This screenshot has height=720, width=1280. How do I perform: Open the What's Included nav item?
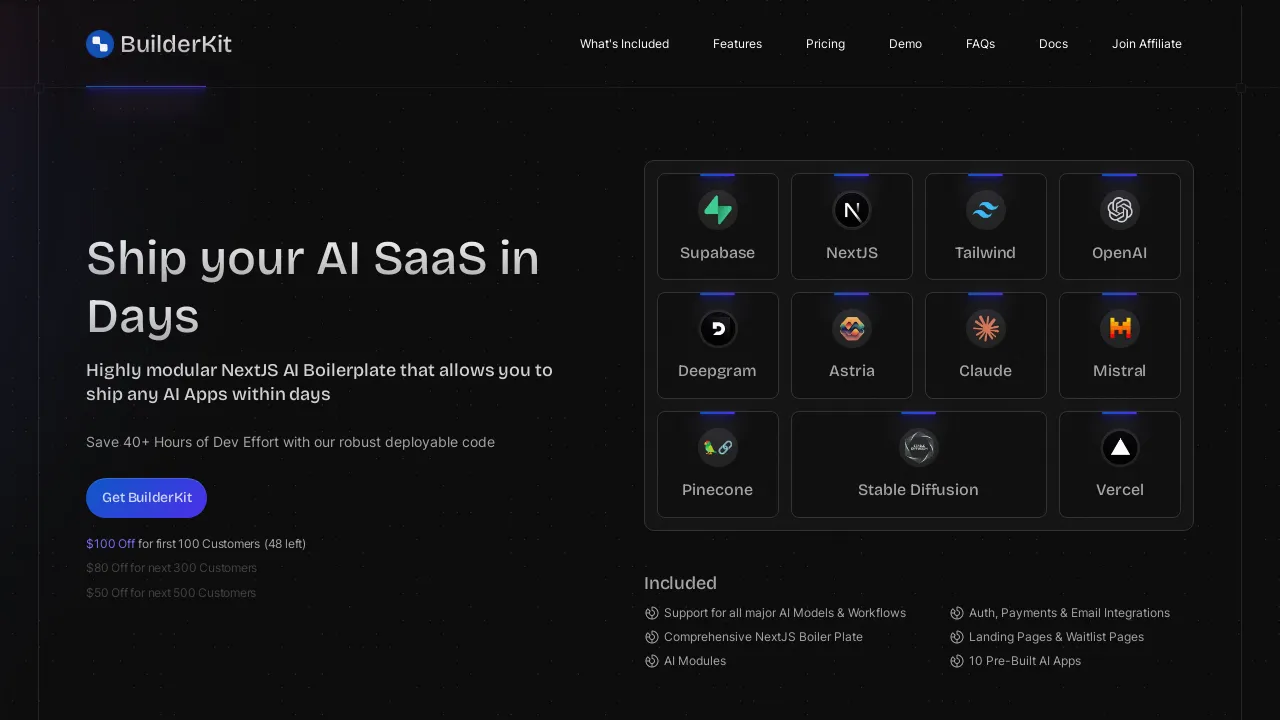(x=624, y=44)
